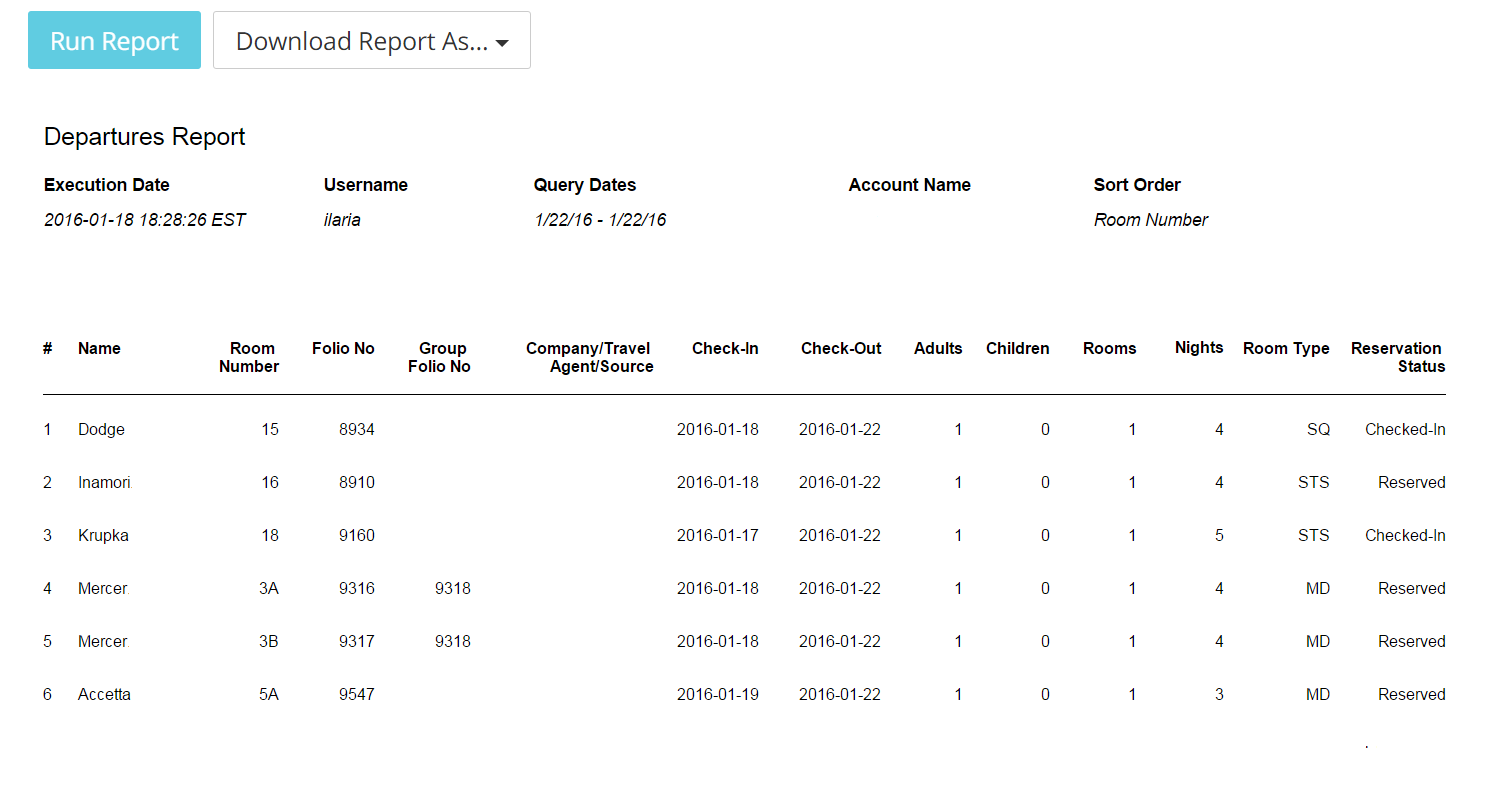Viewport: 1505px width, 811px height.
Task: Click the Run Report button
Action: [x=114, y=40]
